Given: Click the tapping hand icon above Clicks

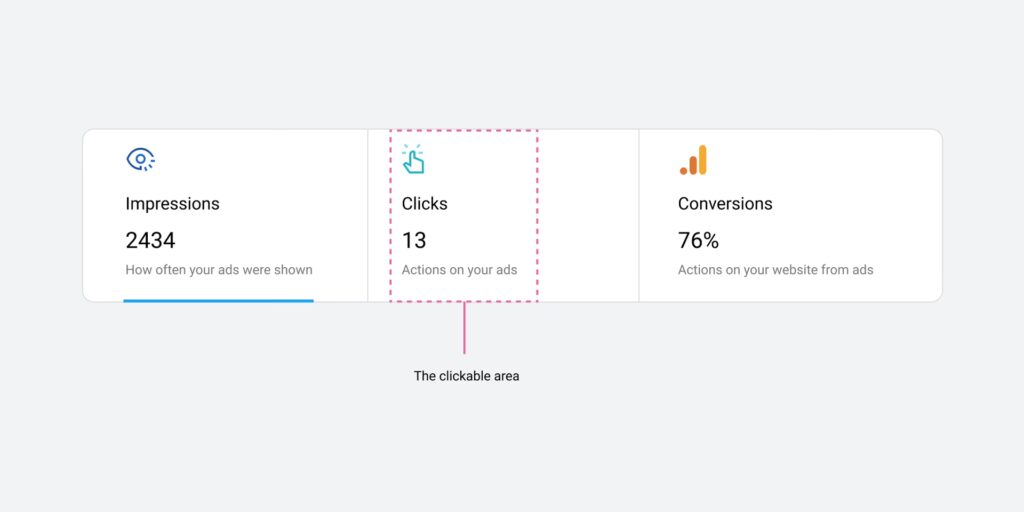Looking at the screenshot, I should click(x=413, y=160).
